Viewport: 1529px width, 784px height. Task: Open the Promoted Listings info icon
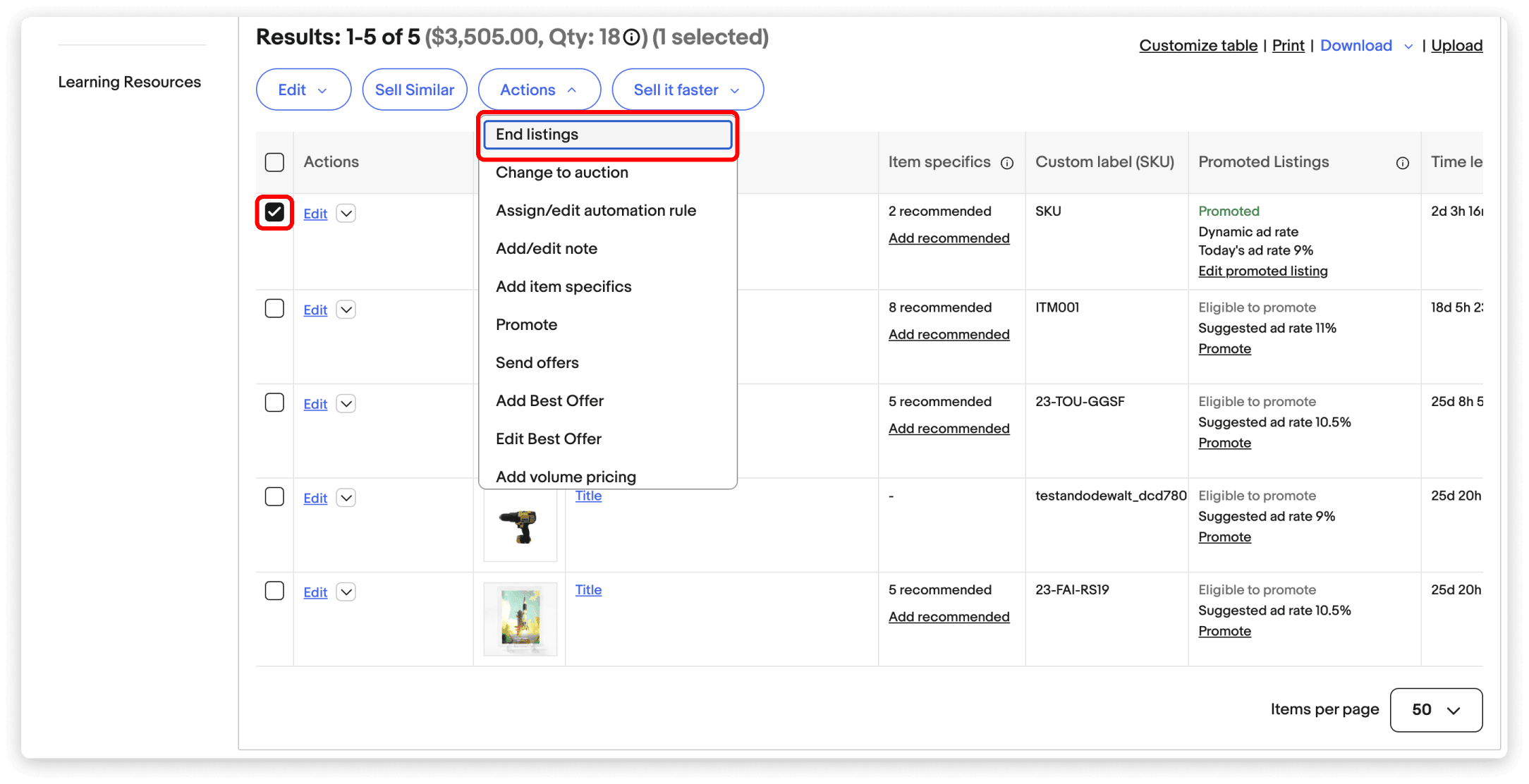(x=1402, y=162)
